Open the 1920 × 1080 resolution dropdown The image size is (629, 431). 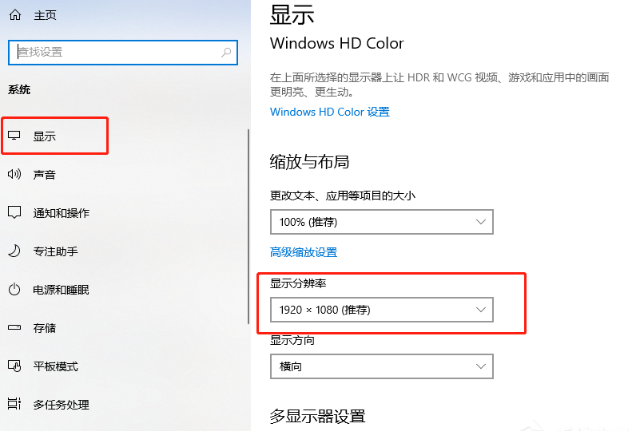tap(382, 310)
